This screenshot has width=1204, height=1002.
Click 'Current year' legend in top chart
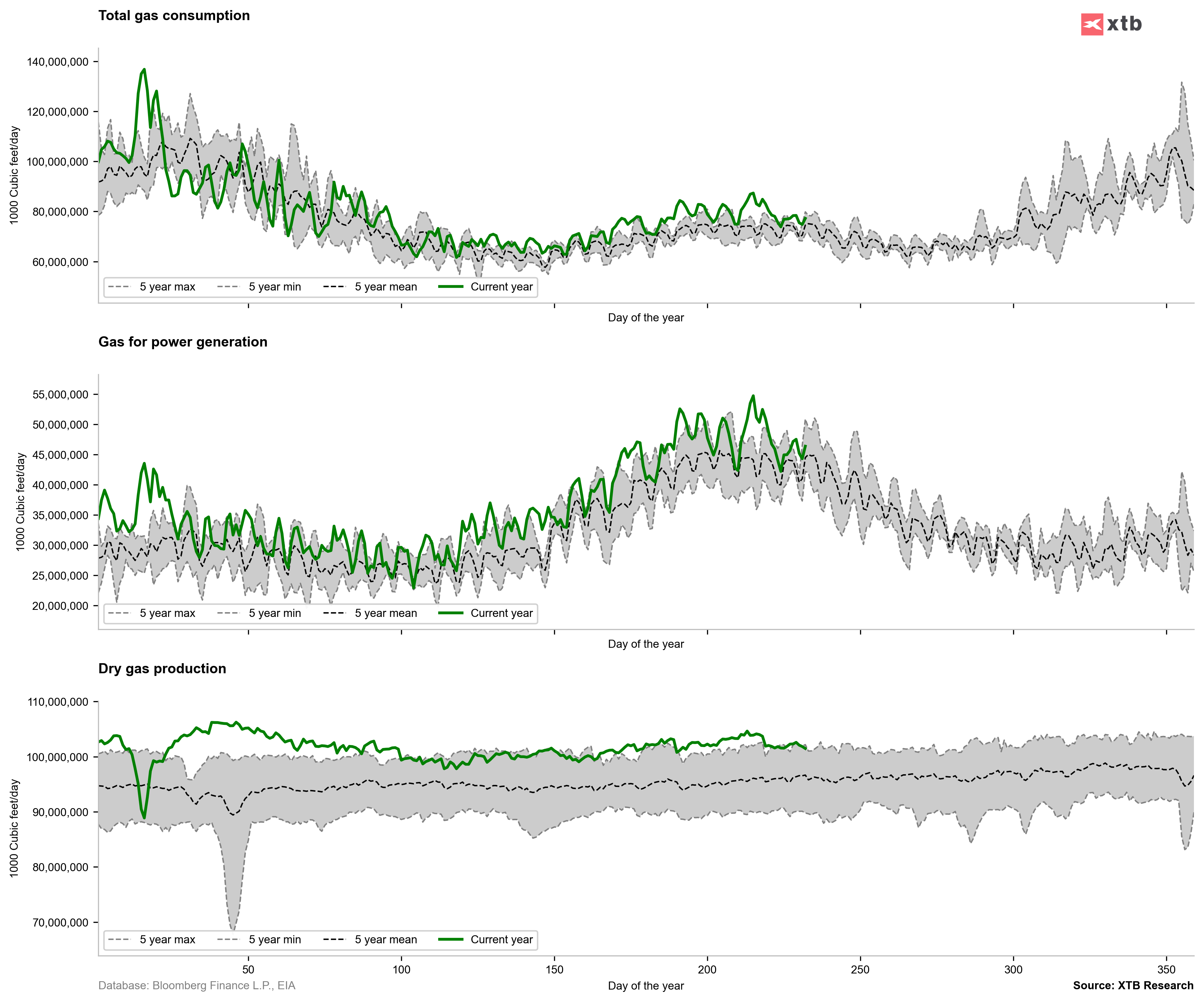(x=501, y=286)
